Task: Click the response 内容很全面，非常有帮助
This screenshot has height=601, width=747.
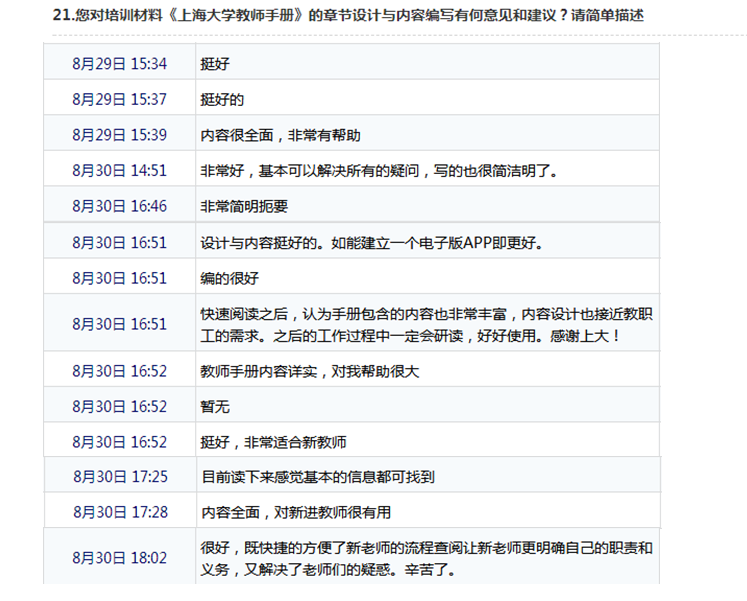Action: (280, 135)
